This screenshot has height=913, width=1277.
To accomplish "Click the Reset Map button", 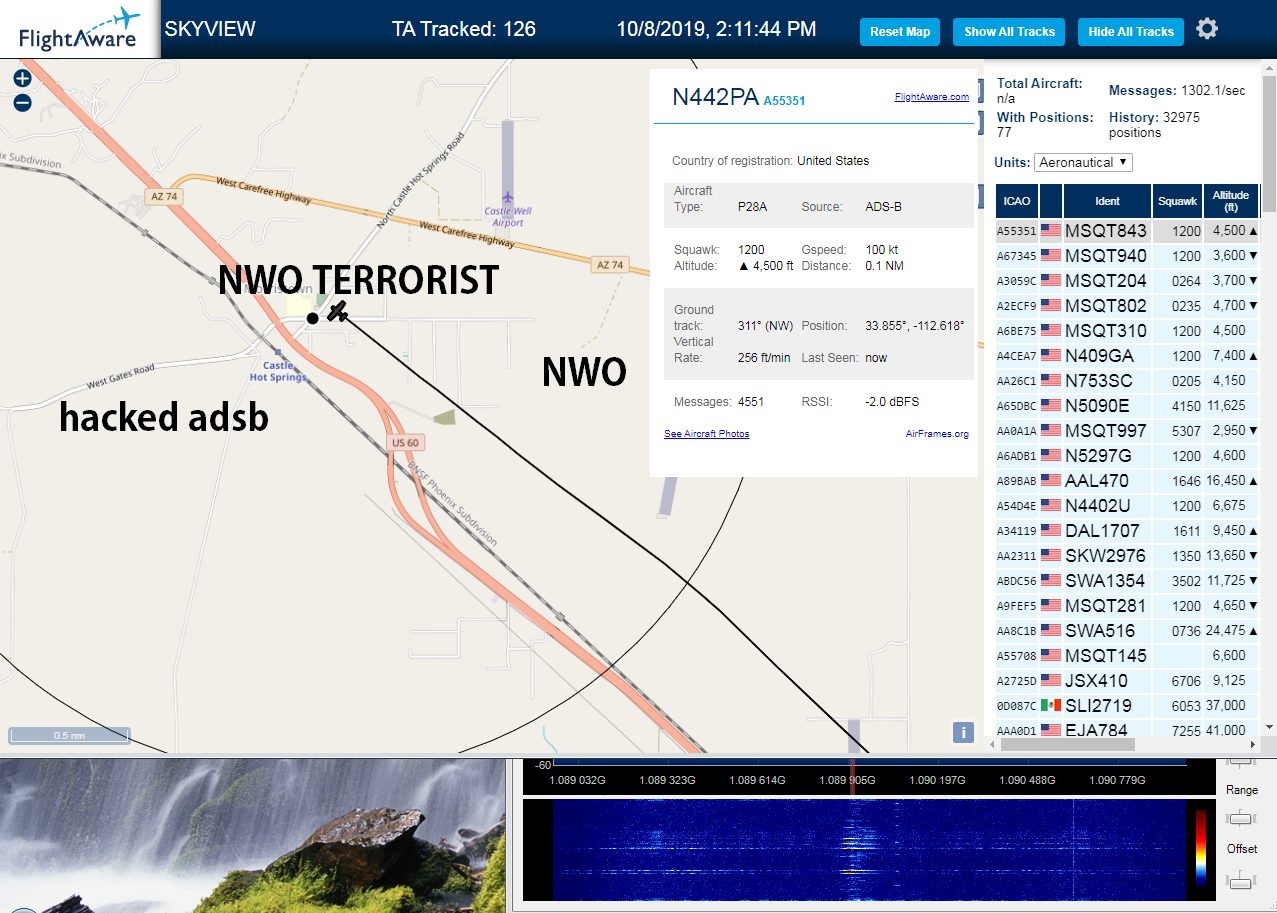I will (x=900, y=32).
